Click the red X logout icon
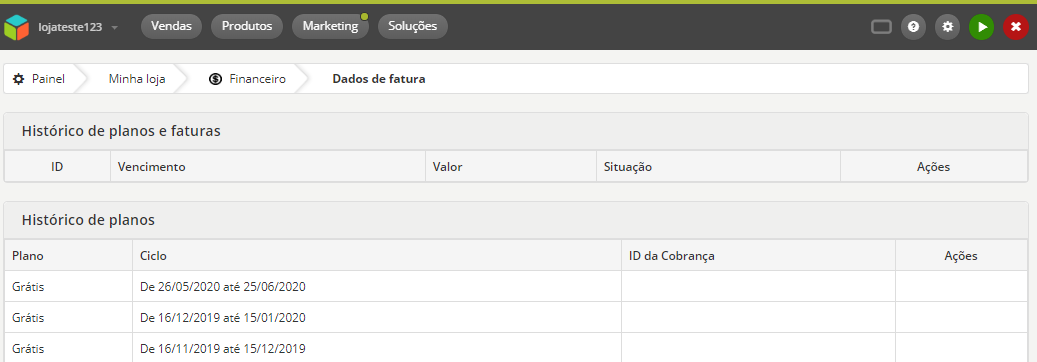 (x=1016, y=27)
